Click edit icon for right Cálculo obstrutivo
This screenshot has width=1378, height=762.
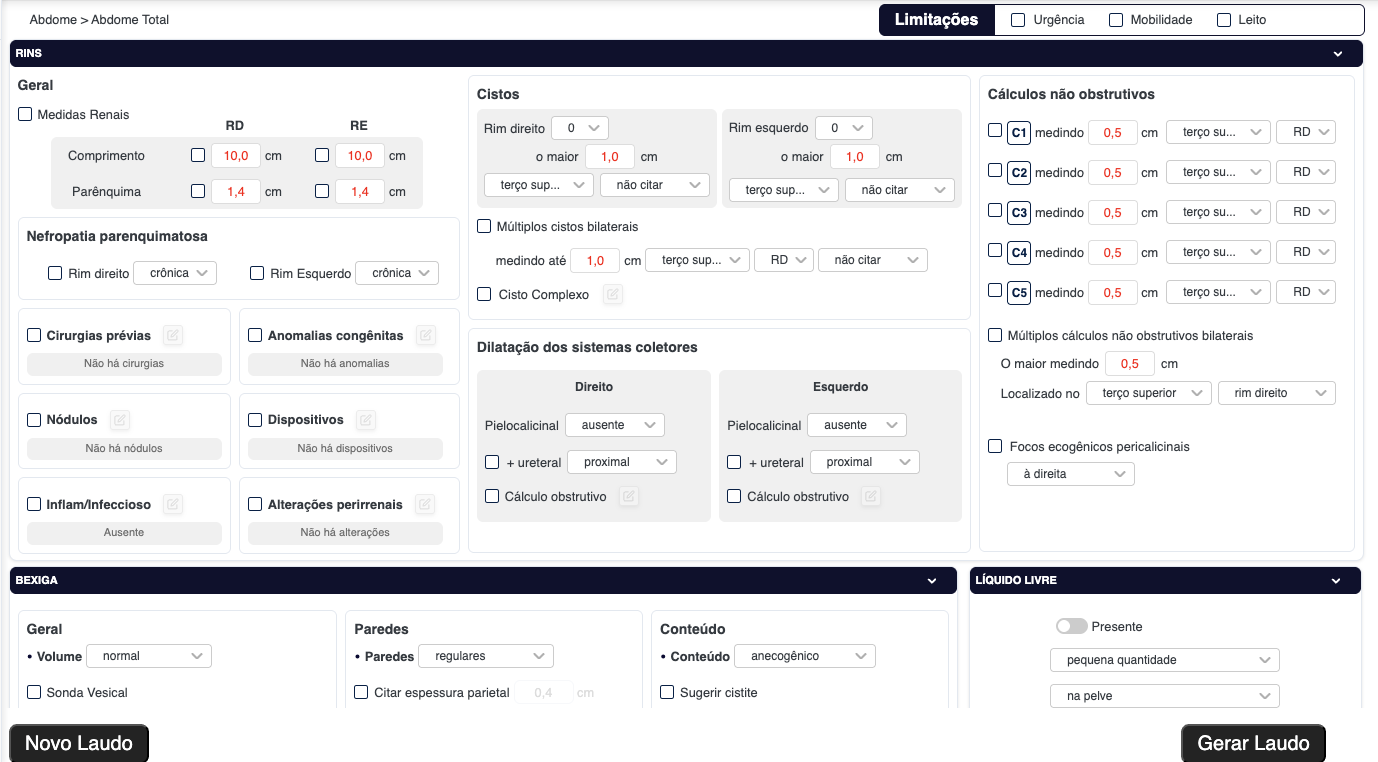pyautogui.click(x=628, y=496)
